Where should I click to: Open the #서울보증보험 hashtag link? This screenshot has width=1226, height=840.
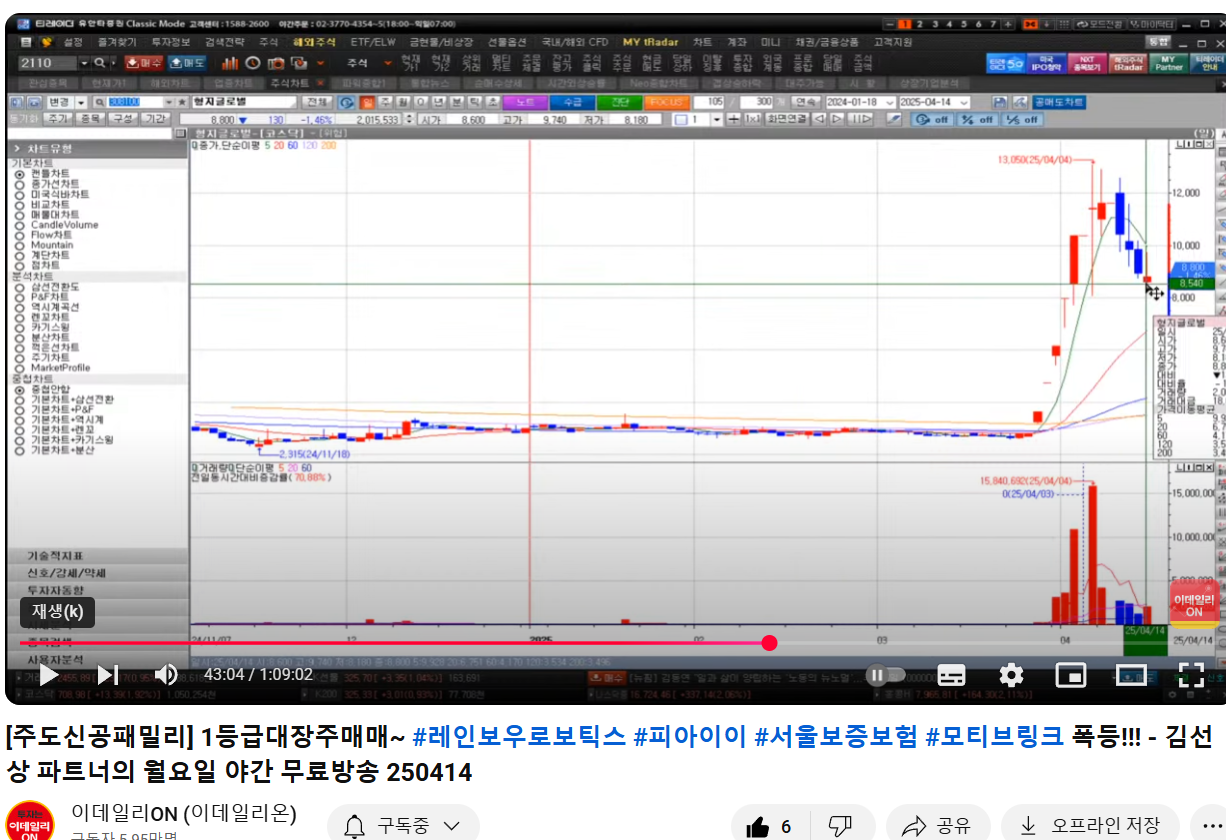835,738
